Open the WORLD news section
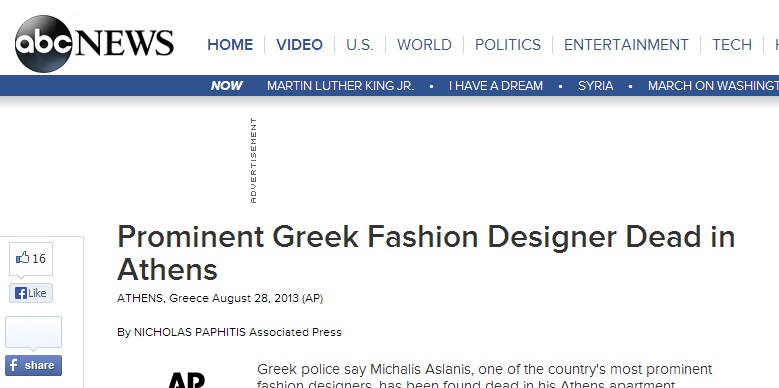The width and height of the screenshot is (779, 388). click(424, 45)
